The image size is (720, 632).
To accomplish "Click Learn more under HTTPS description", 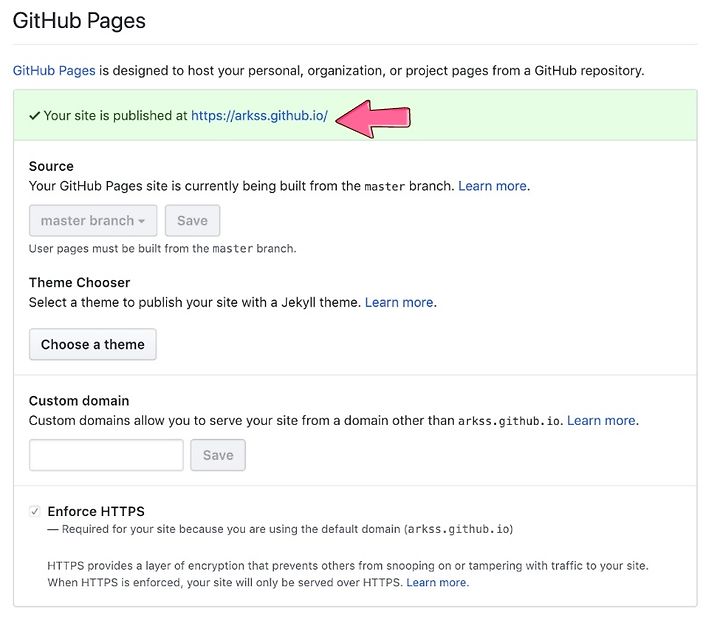I will point(437,582).
